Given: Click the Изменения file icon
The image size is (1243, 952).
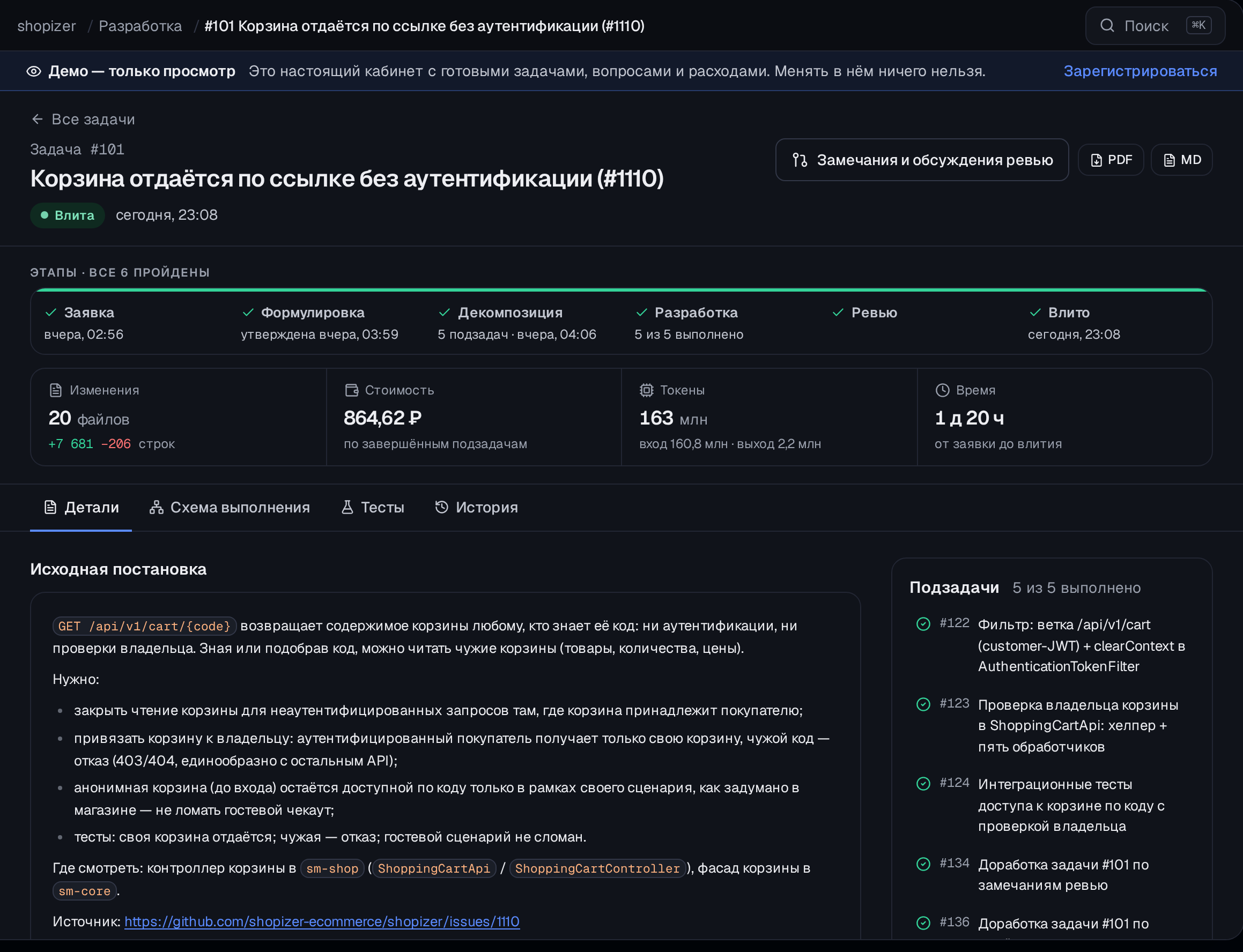Looking at the screenshot, I should tap(56, 390).
